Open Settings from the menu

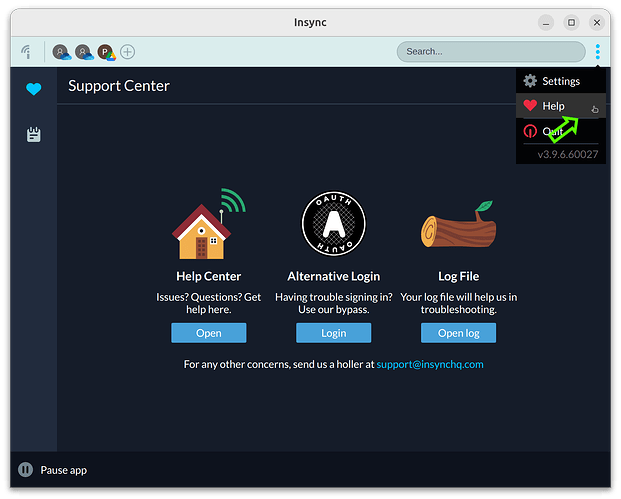[x=561, y=81]
